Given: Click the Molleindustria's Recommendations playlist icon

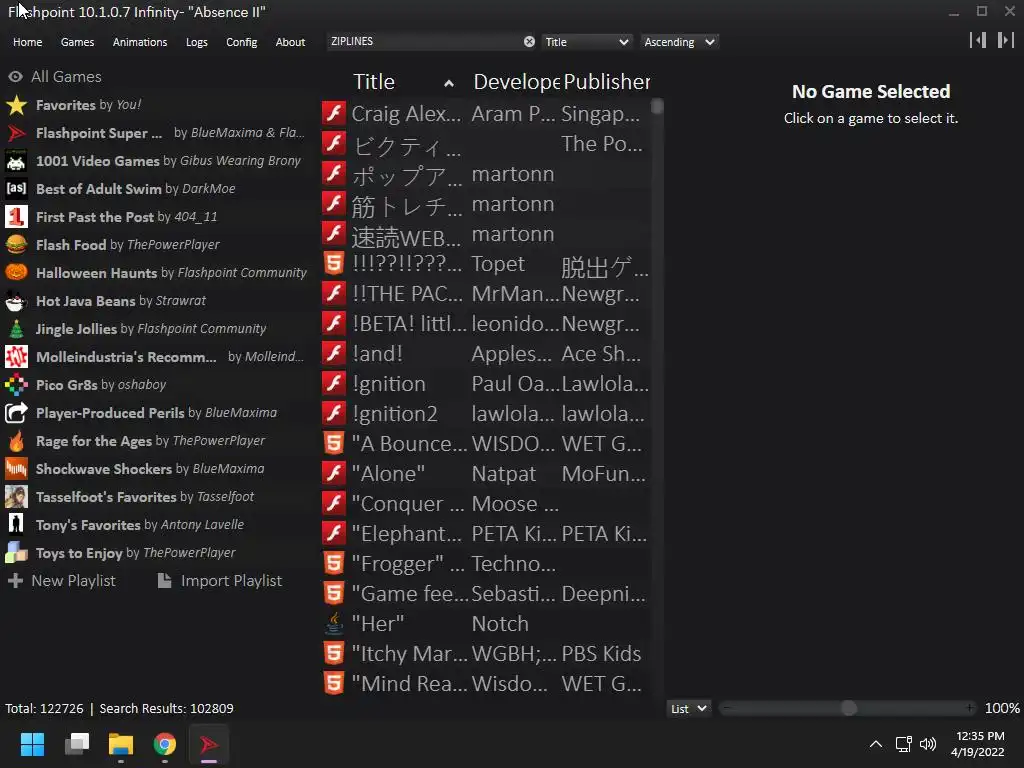Looking at the screenshot, I should pyautogui.click(x=16, y=357).
